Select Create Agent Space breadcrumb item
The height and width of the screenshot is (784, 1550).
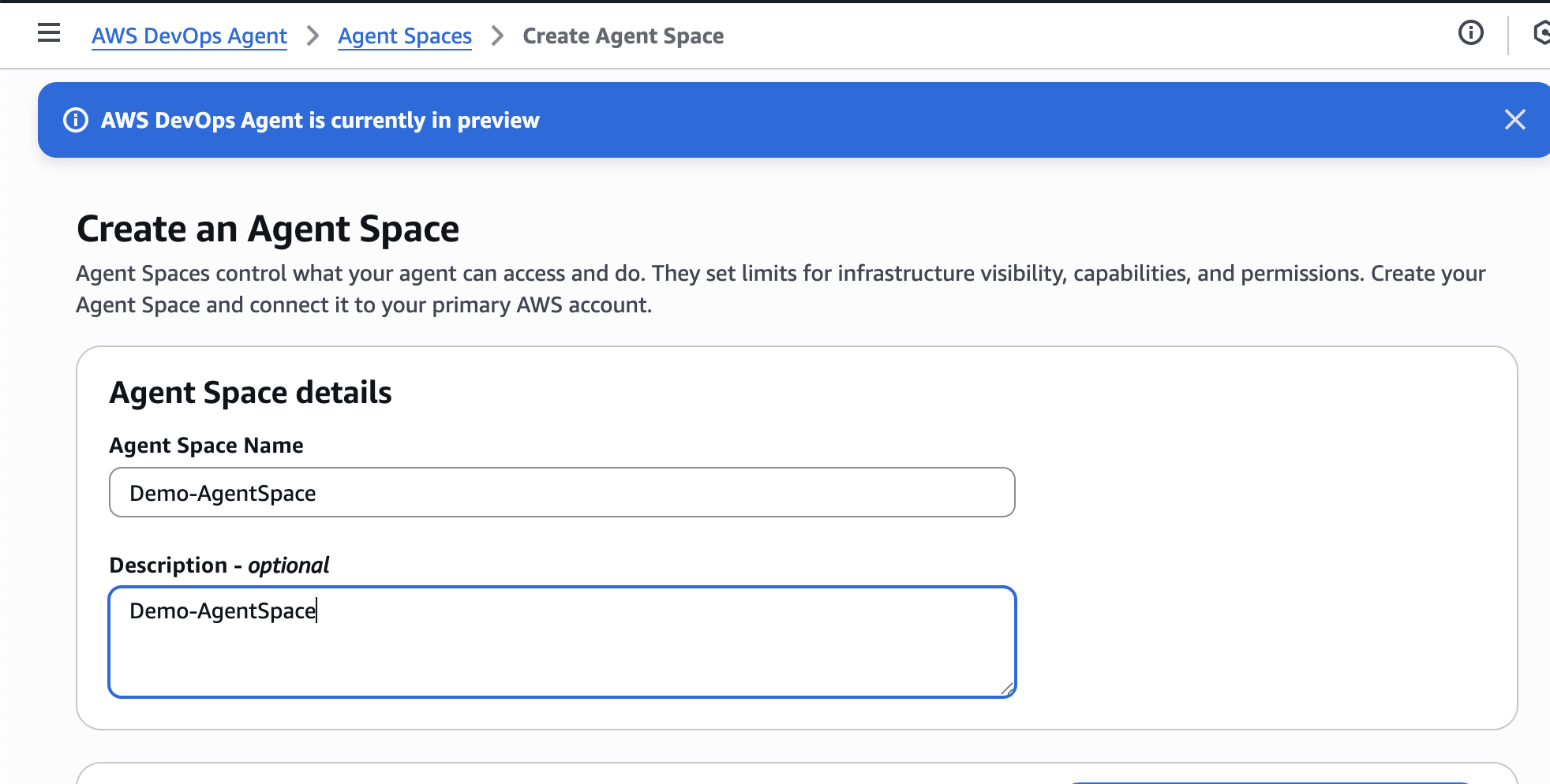tap(623, 36)
